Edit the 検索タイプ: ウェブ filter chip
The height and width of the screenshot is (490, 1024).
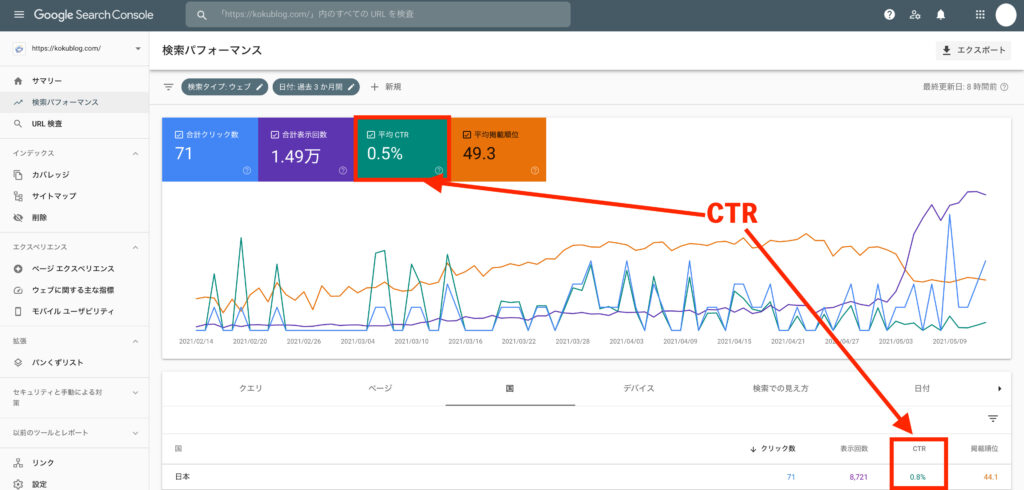coord(225,87)
